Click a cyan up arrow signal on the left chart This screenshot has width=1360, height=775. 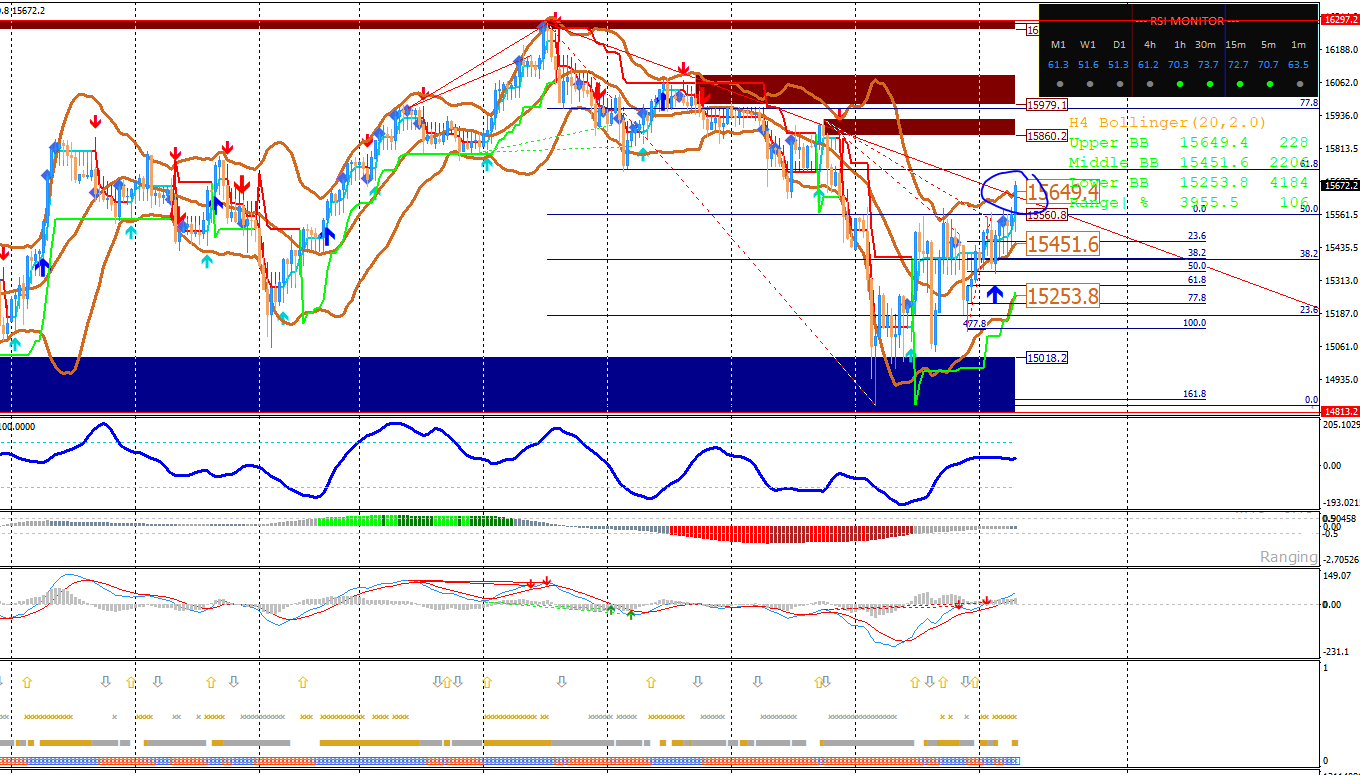pos(132,232)
